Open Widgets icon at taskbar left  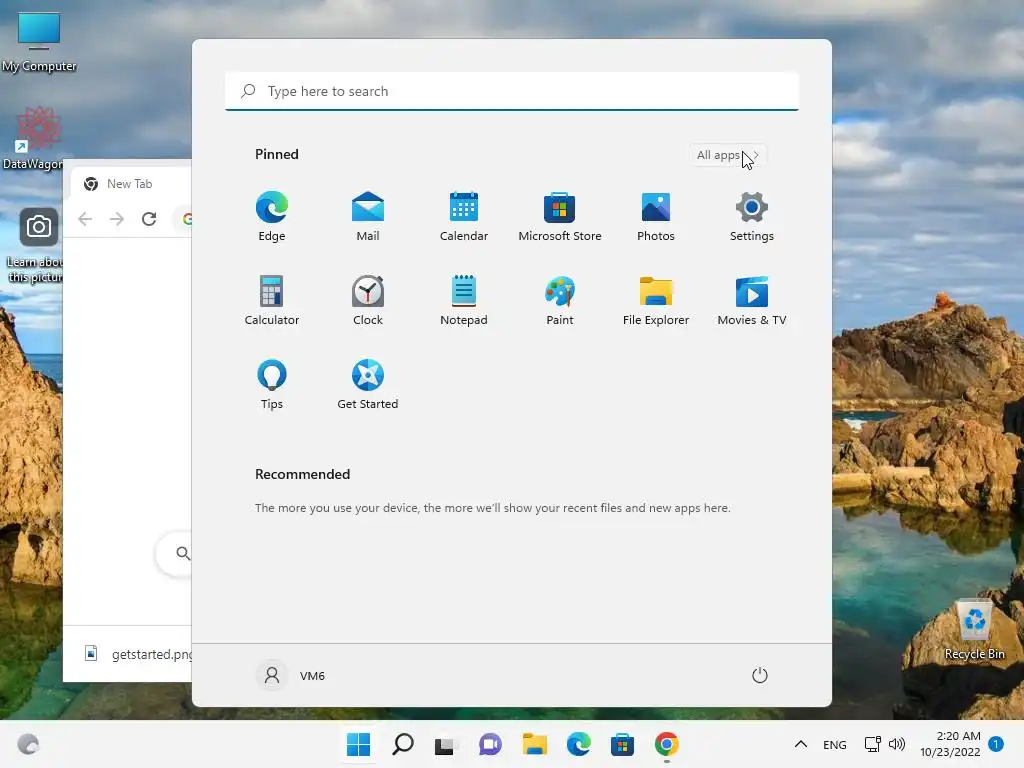point(28,744)
